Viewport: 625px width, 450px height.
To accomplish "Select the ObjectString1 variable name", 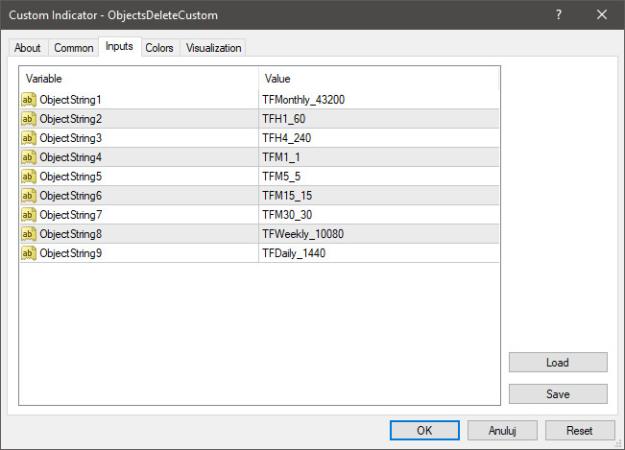I will tap(71, 100).
